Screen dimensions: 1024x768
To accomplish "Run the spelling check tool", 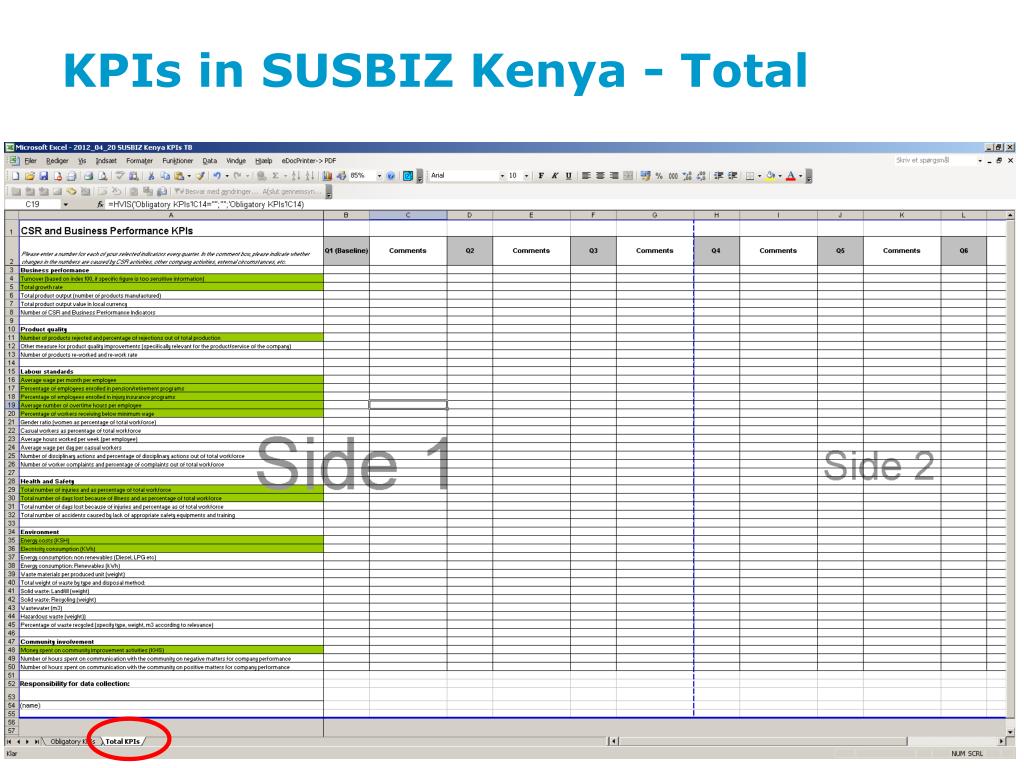I will (120, 176).
